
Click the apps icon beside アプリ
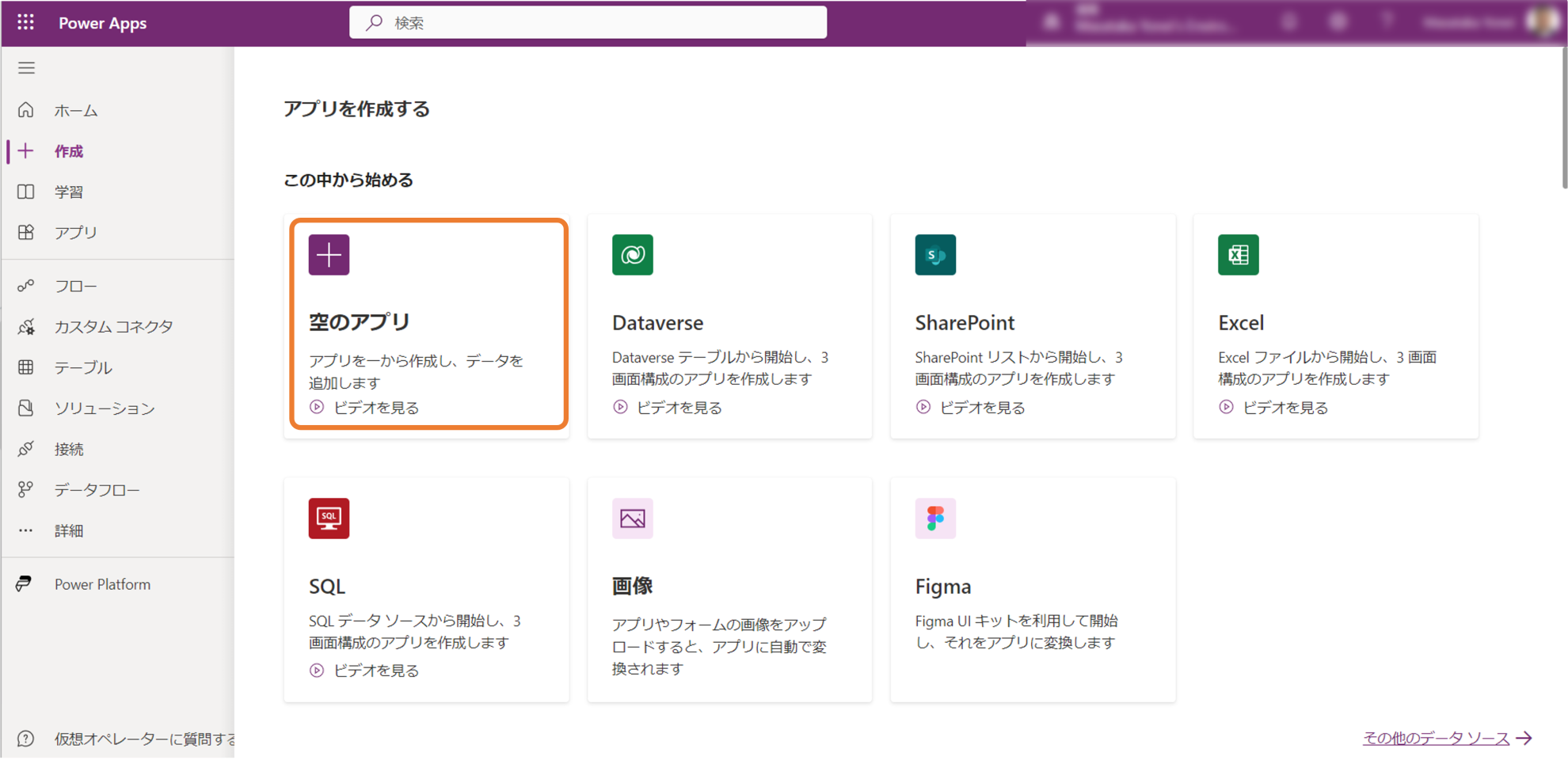pyautogui.click(x=26, y=232)
